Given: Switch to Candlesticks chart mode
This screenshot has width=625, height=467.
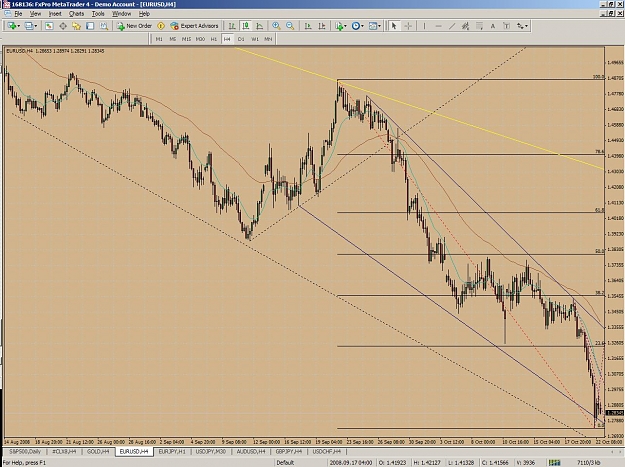Looking at the screenshot, I should tap(246, 26).
